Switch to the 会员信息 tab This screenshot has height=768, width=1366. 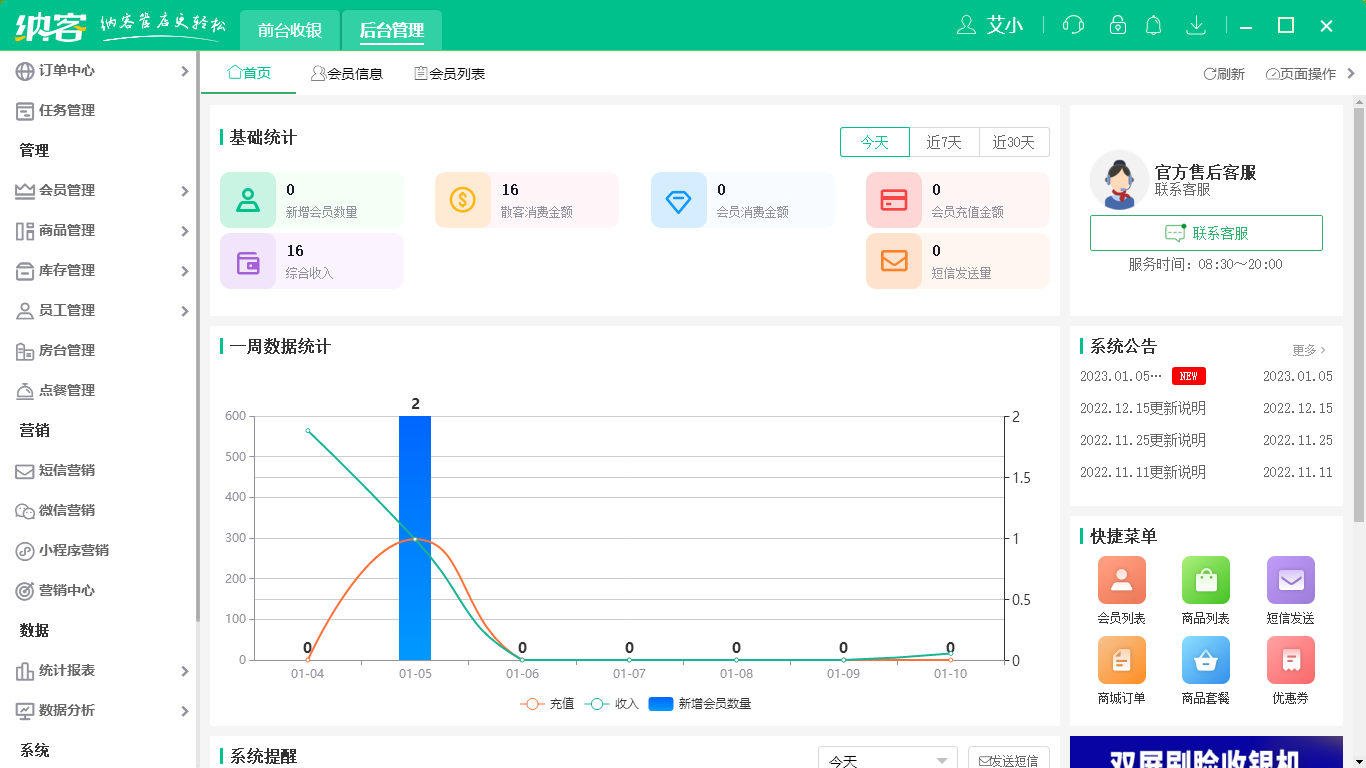click(x=348, y=72)
